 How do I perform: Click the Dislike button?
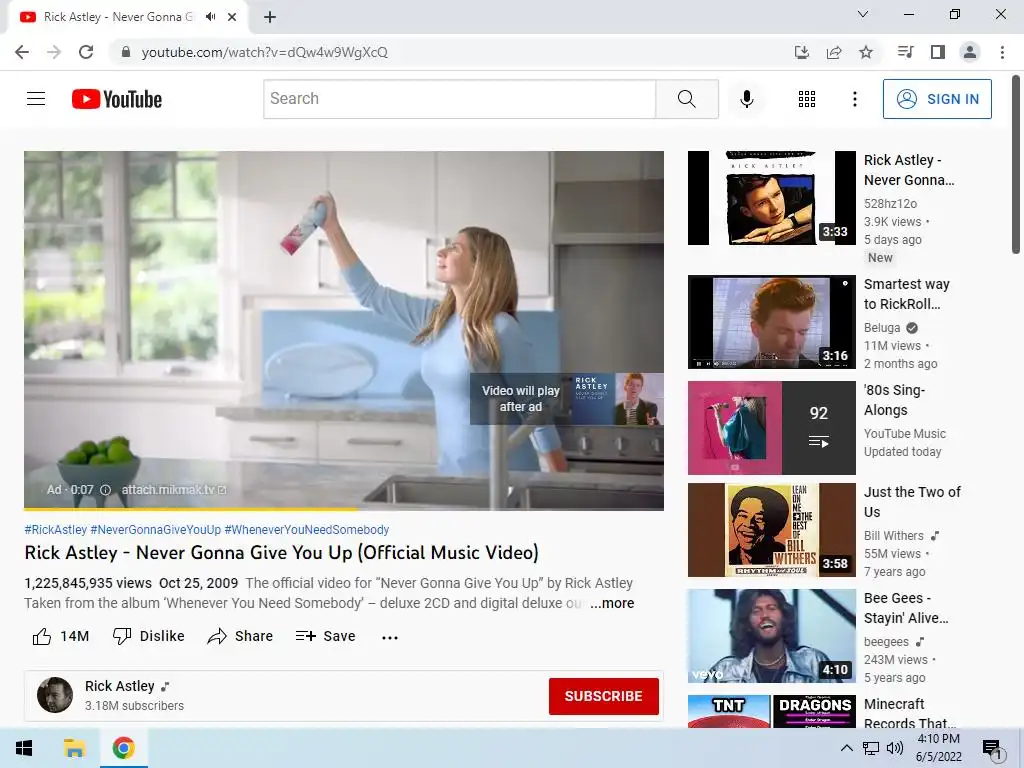coord(149,636)
